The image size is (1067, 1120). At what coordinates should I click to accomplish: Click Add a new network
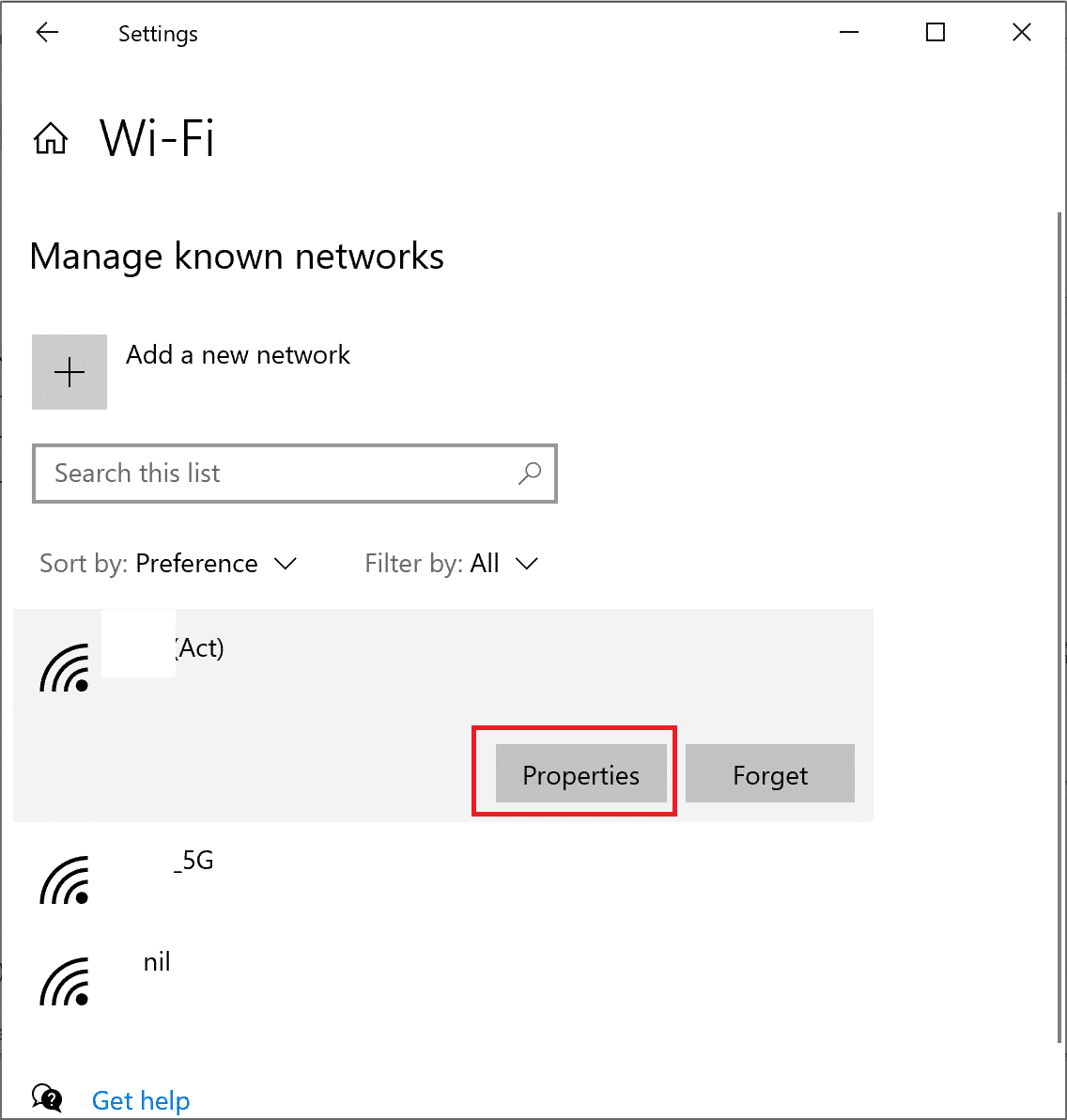pyautogui.click(x=238, y=355)
